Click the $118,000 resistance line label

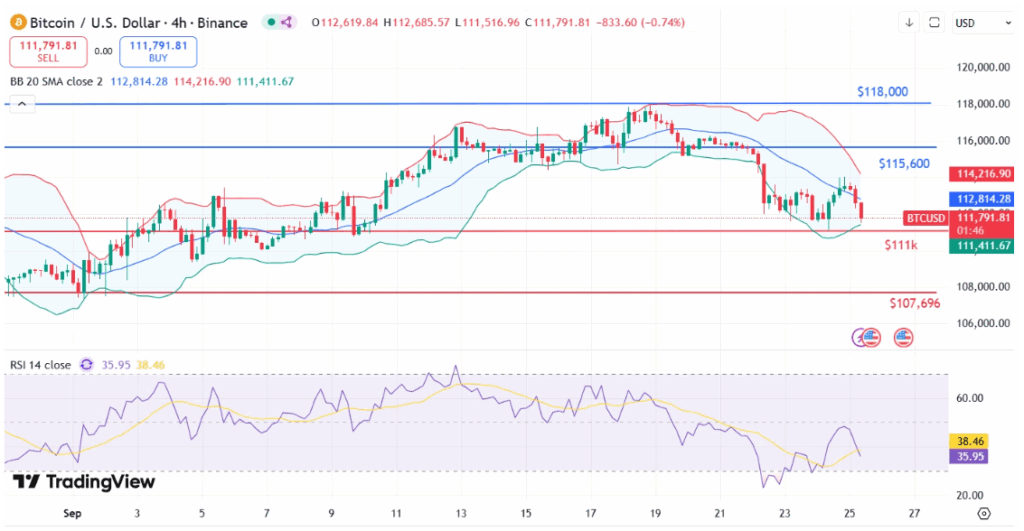click(882, 92)
